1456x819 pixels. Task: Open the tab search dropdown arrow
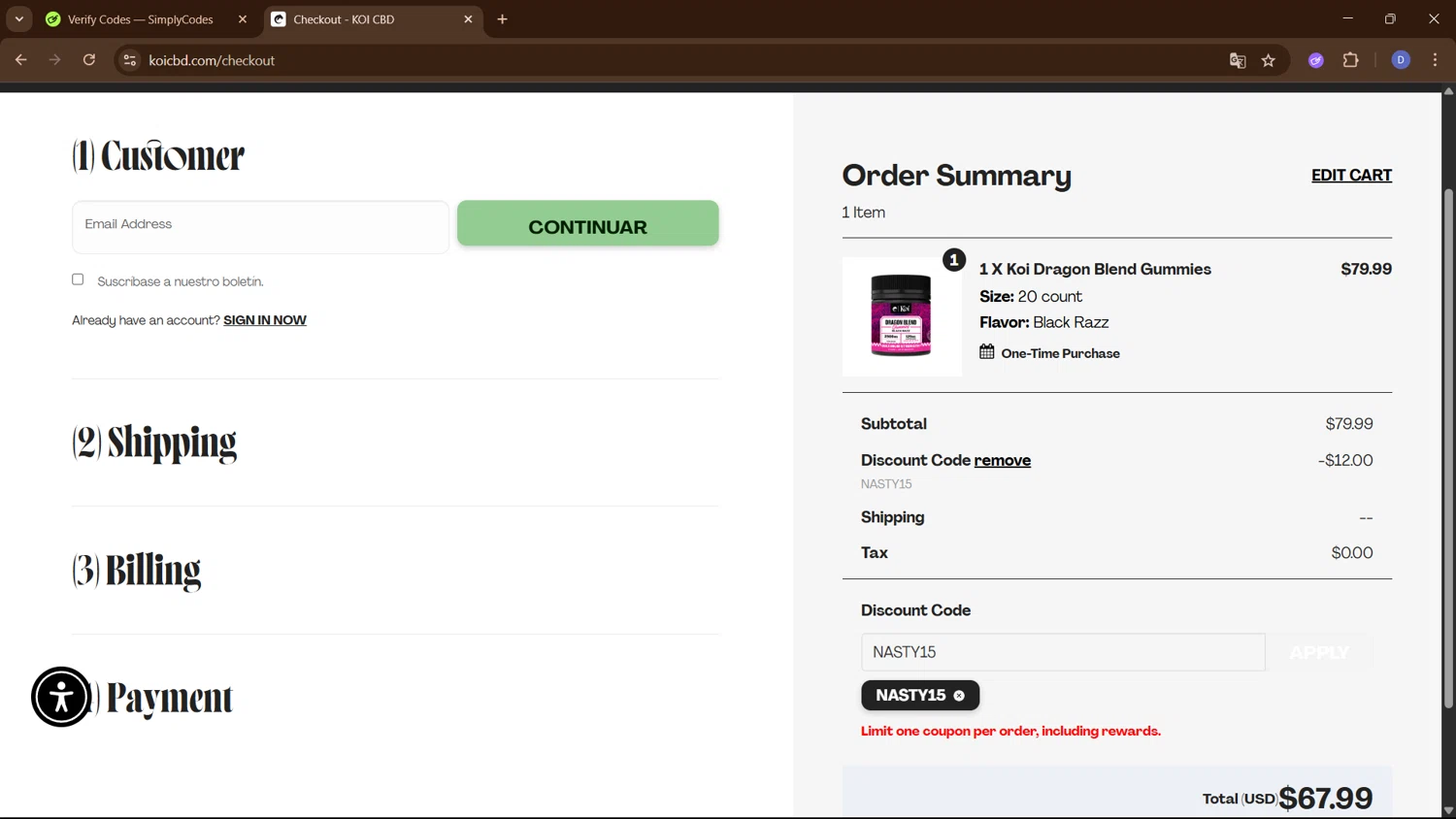click(x=18, y=19)
